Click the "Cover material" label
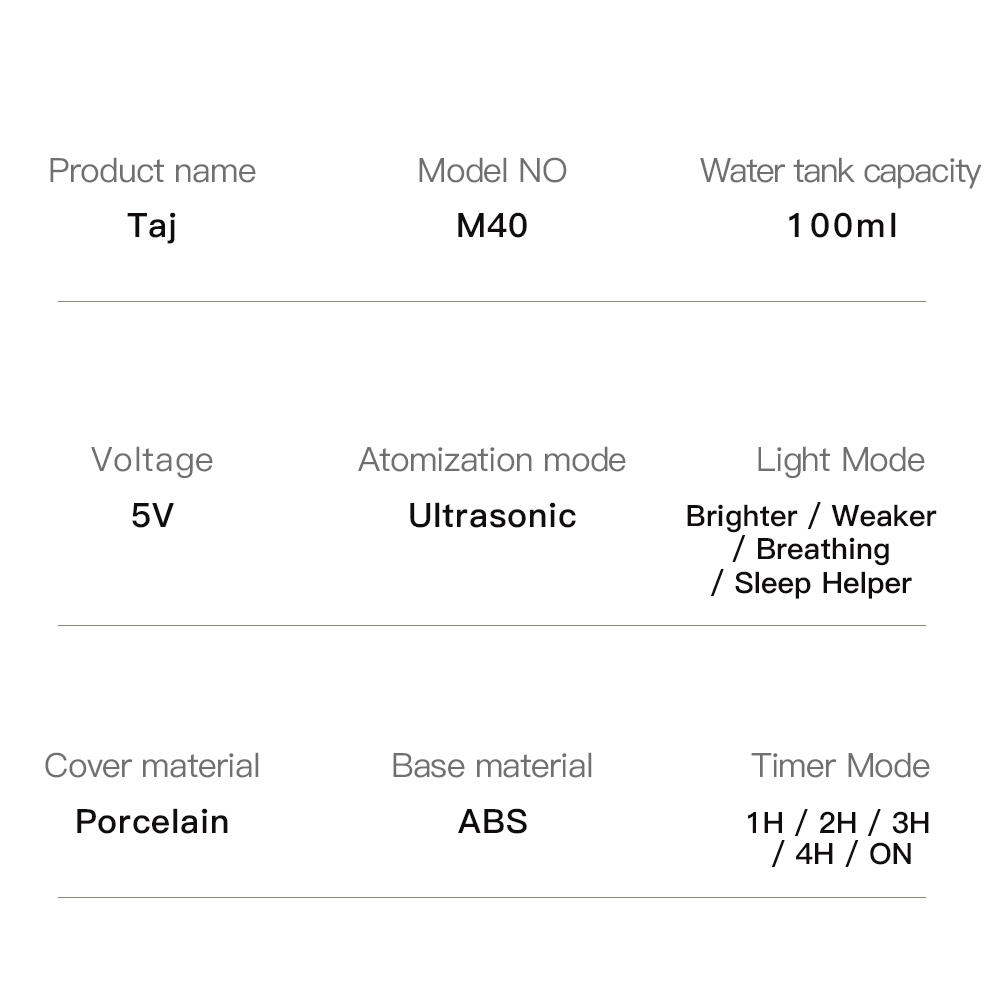The height and width of the screenshot is (1000, 1000). coord(152,766)
